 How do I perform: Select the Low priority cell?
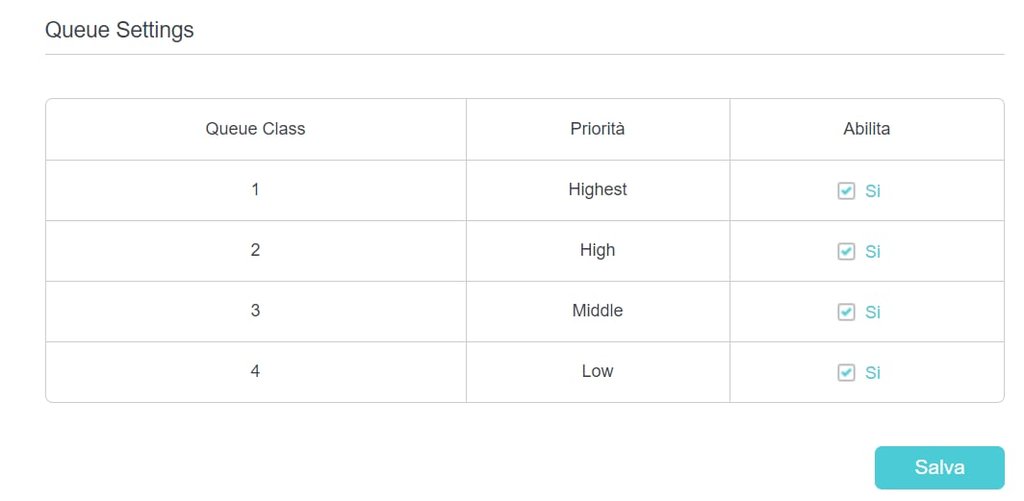click(x=597, y=371)
